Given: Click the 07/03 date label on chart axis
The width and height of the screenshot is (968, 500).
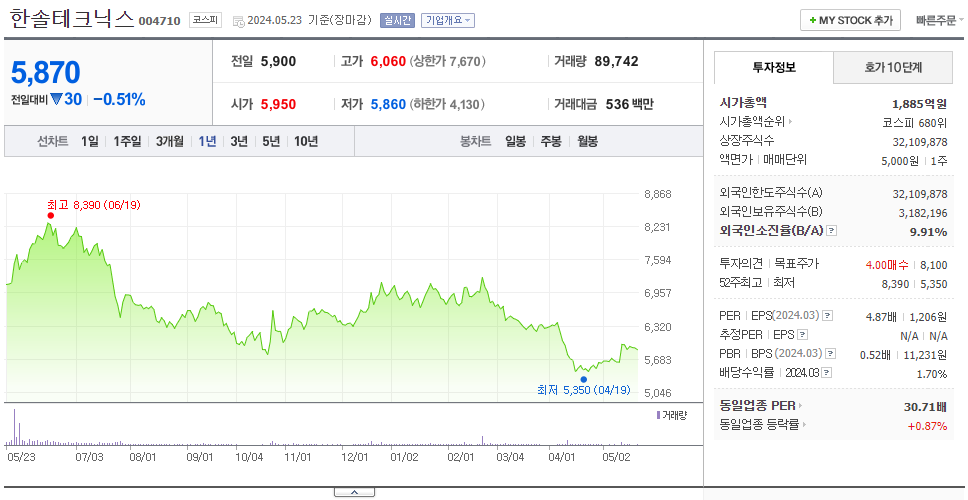Looking at the screenshot, I should [x=88, y=458].
